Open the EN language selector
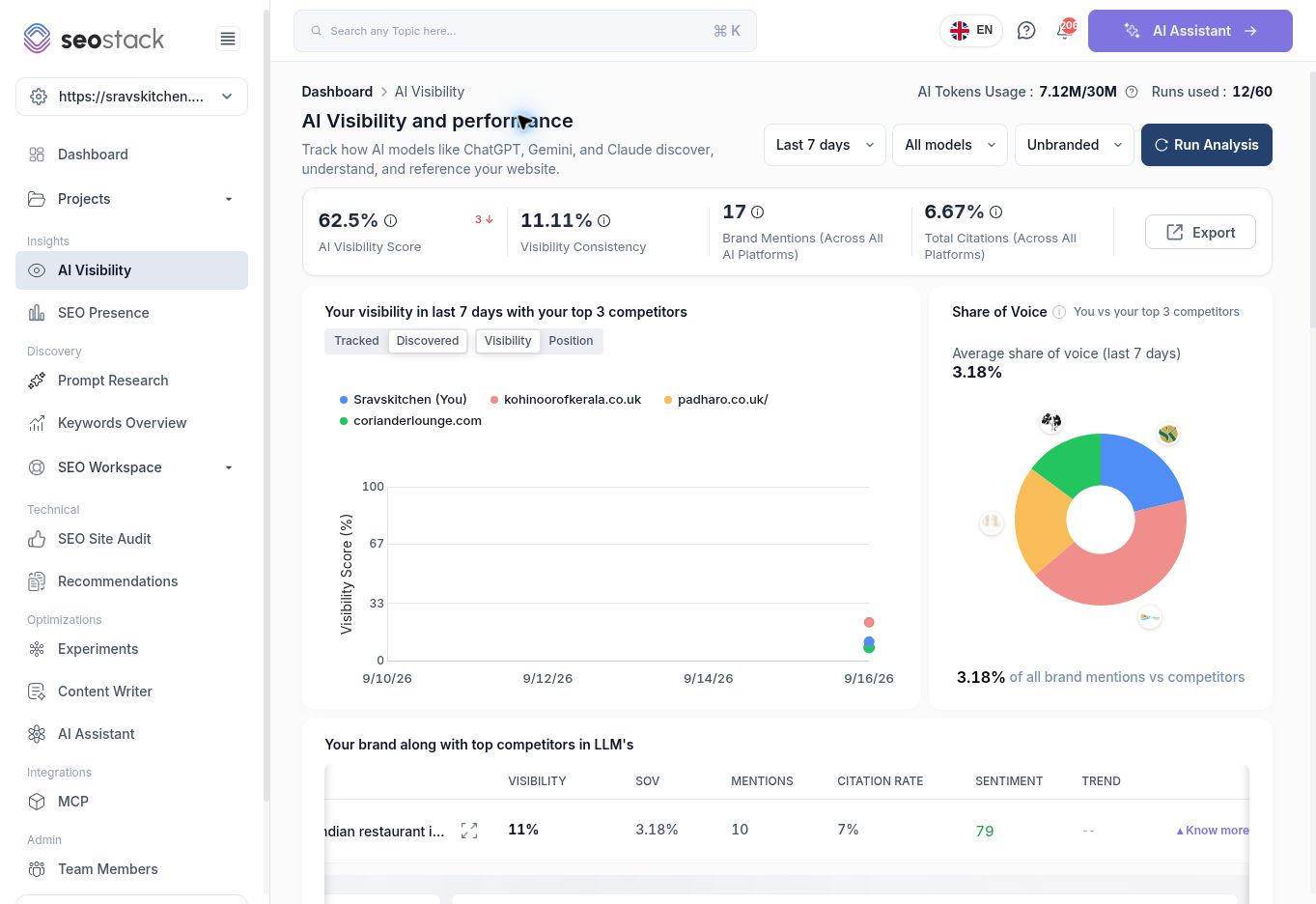The height and width of the screenshot is (904, 1316). coord(971,31)
